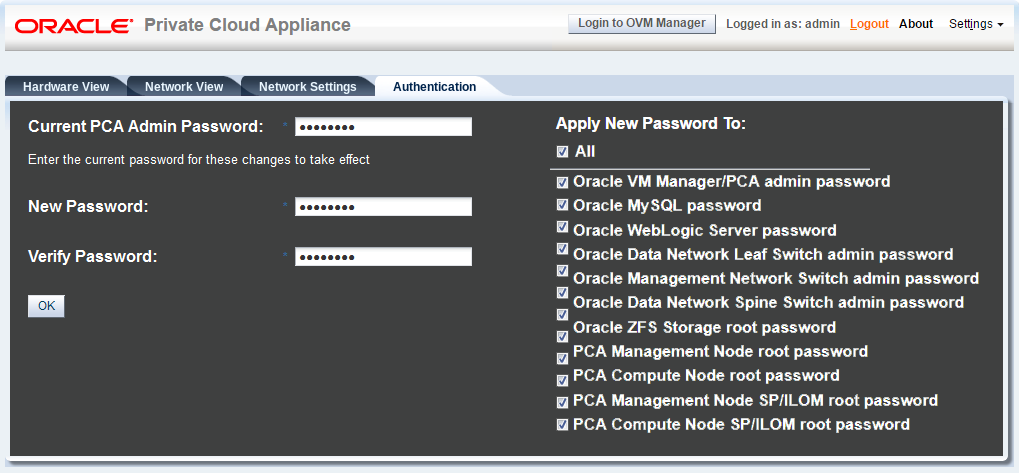Click the 'Verify Password:' label
Screen dimensions: 1019x473
point(93,257)
